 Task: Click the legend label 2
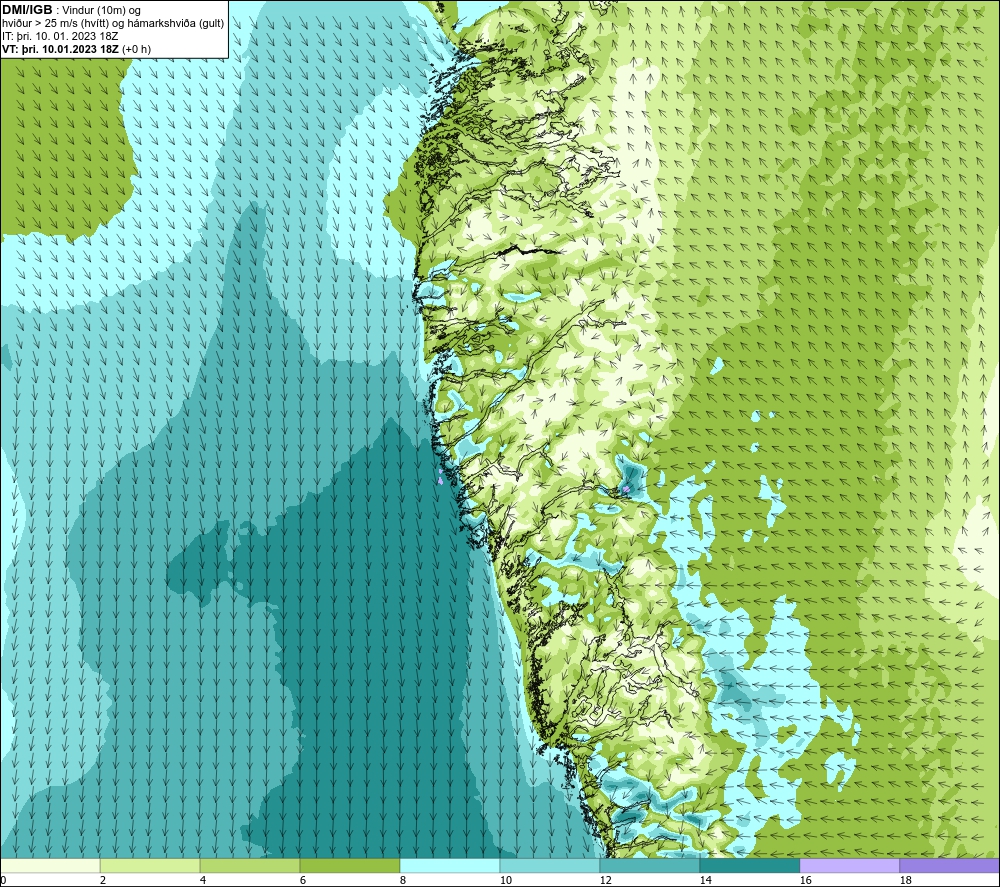coord(103,880)
